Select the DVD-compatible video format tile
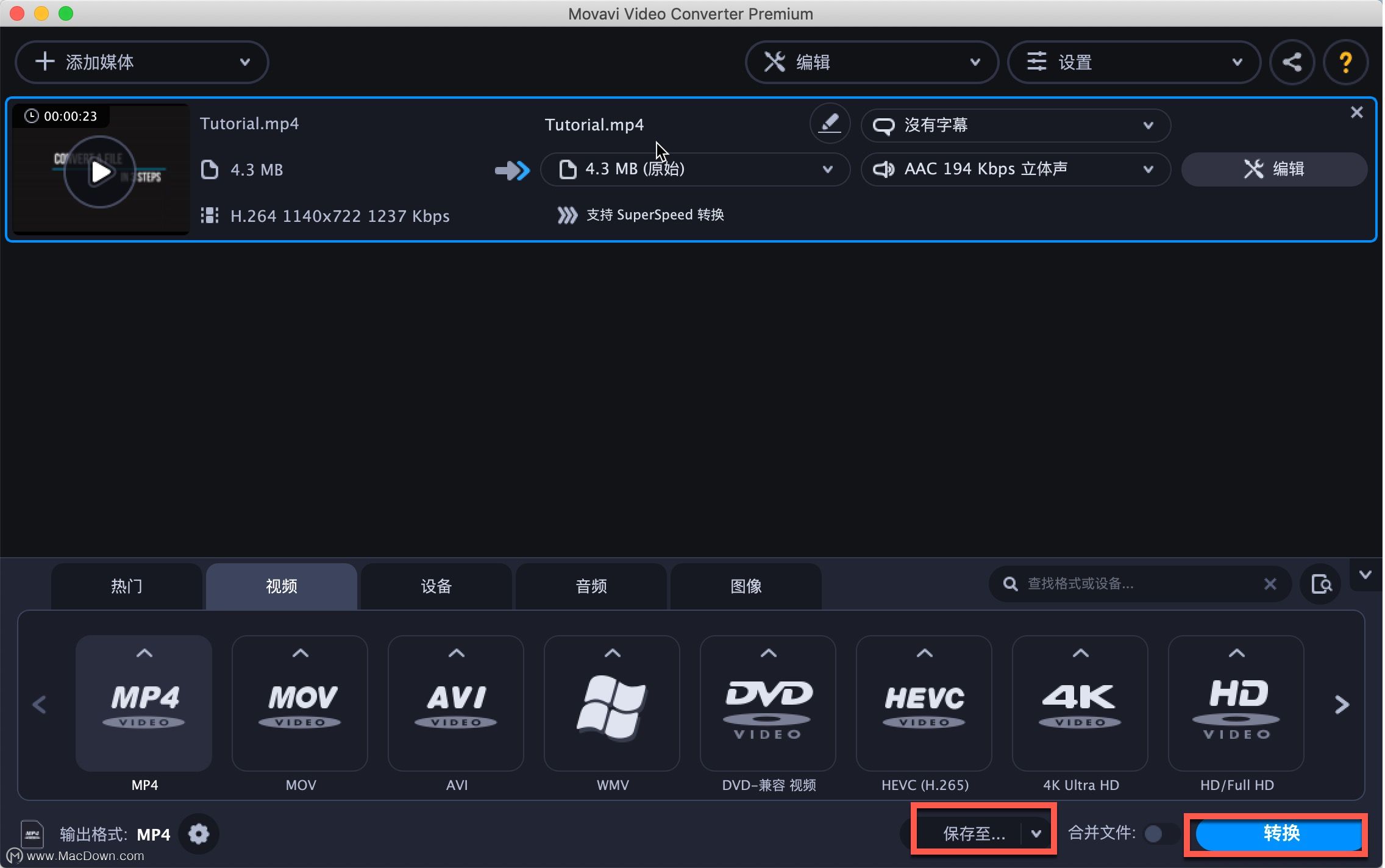The image size is (1385, 868). point(768,703)
